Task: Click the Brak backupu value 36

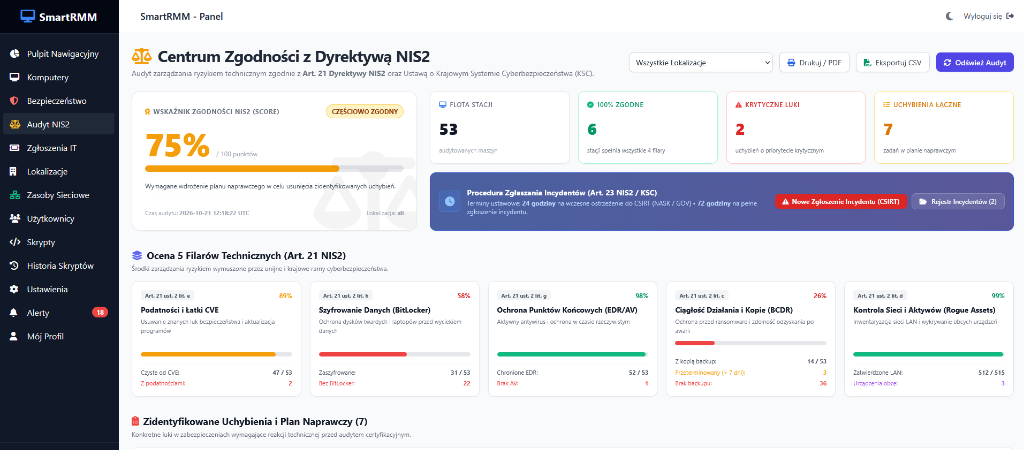Action: click(822, 383)
